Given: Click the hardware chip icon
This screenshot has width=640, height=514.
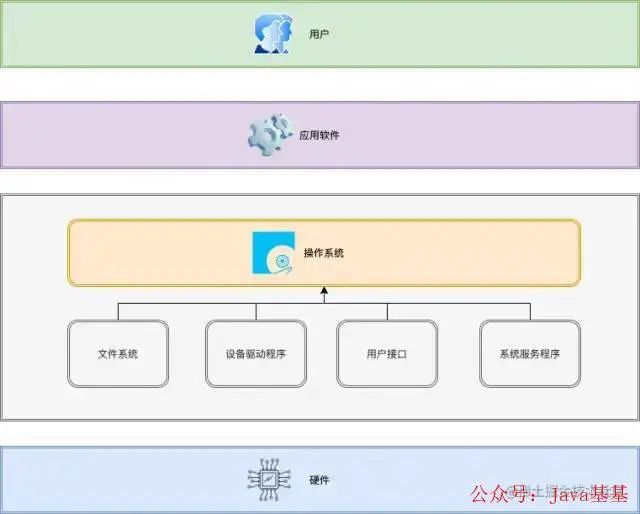Looking at the screenshot, I should (269, 480).
